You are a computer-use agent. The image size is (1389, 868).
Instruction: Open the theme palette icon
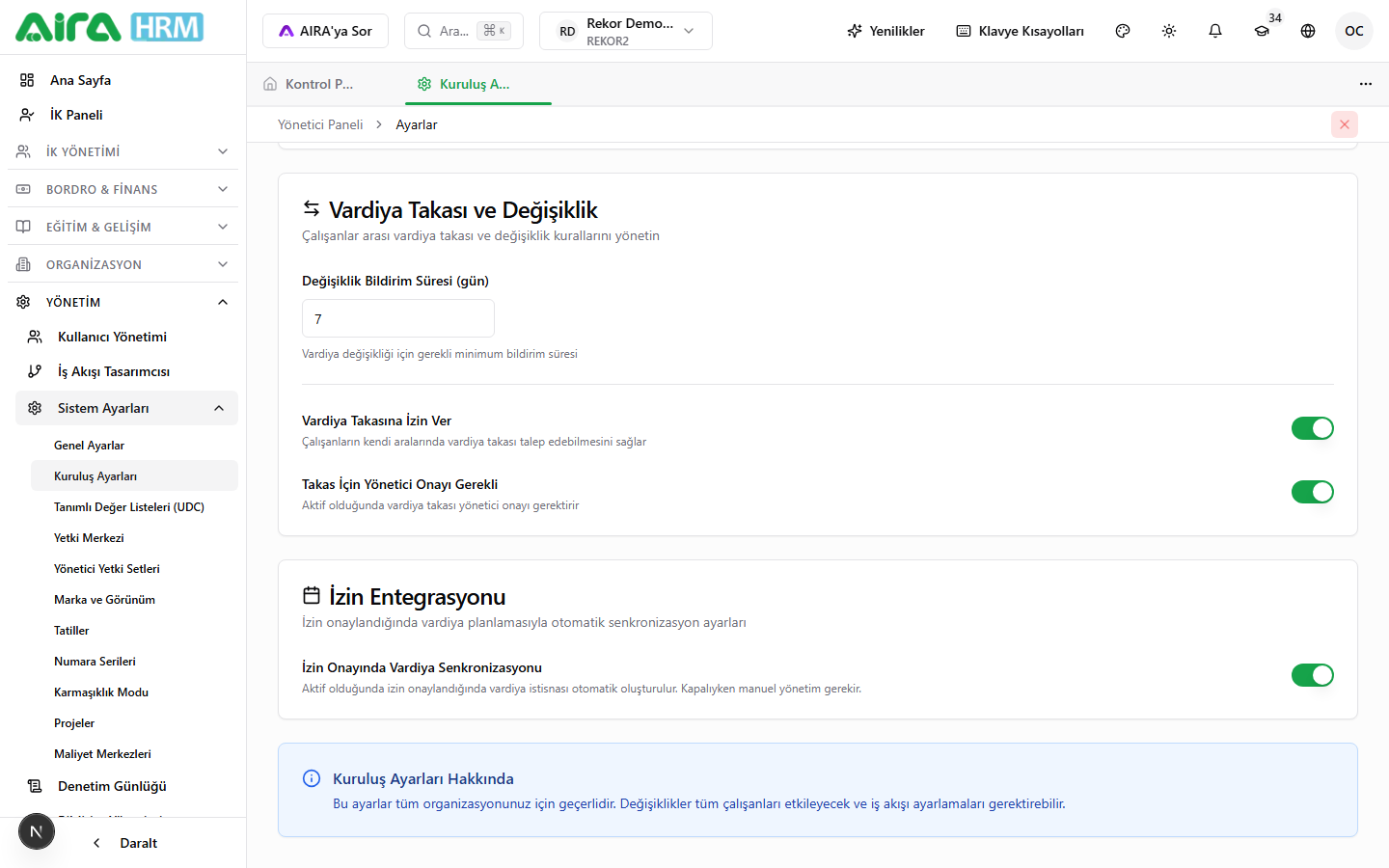[x=1123, y=31]
